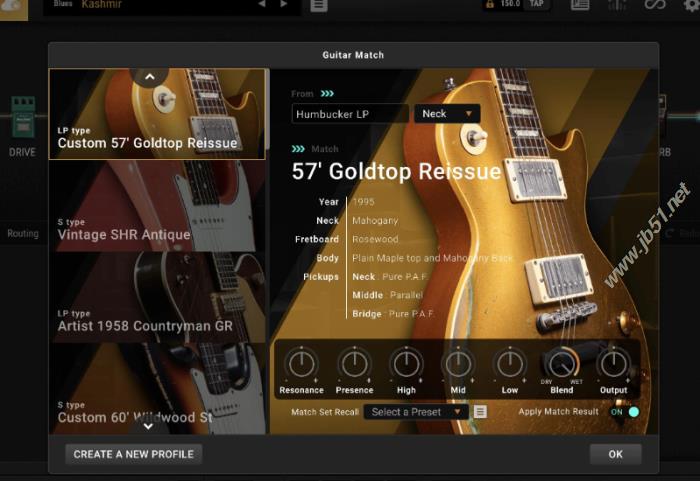Adjust the Output knob
This screenshot has height=481, width=700.
pyautogui.click(x=614, y=364)
